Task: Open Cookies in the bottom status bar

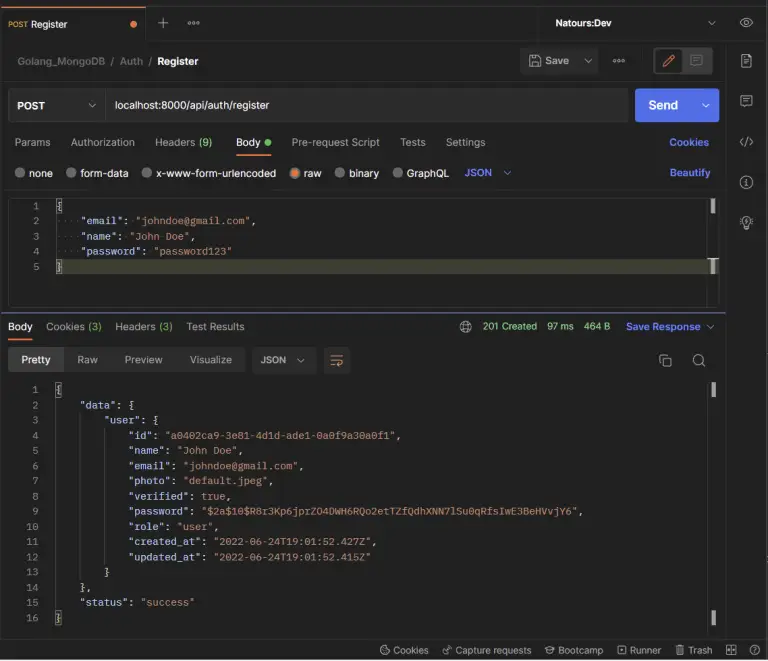Action: click(404, 650)
